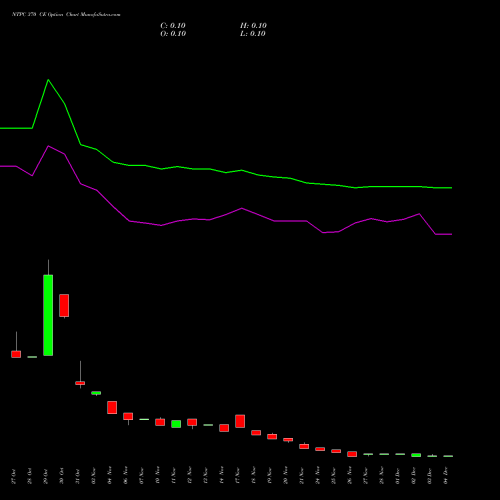Viewport: 500px width, 500px height.
Task: Click the peak of the purple line
Action: 48,146
